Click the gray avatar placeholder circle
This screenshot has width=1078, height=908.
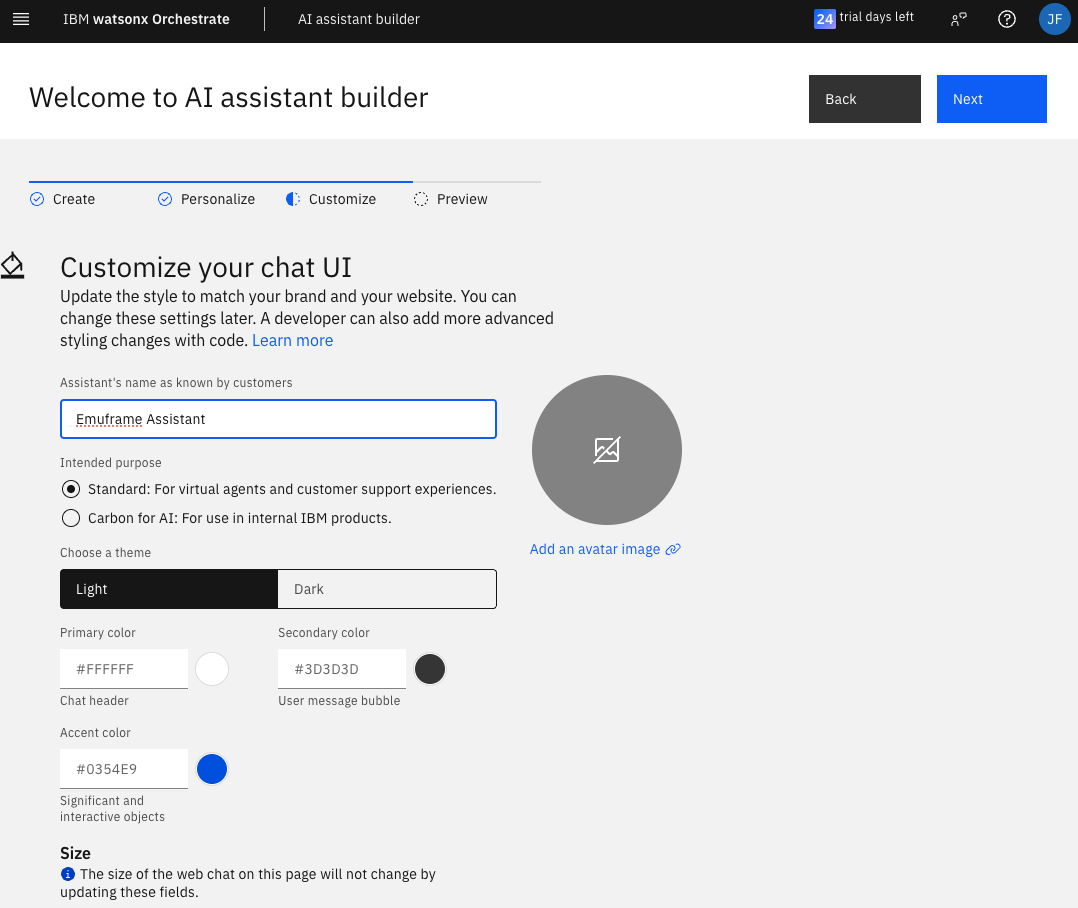click(607, 450)
